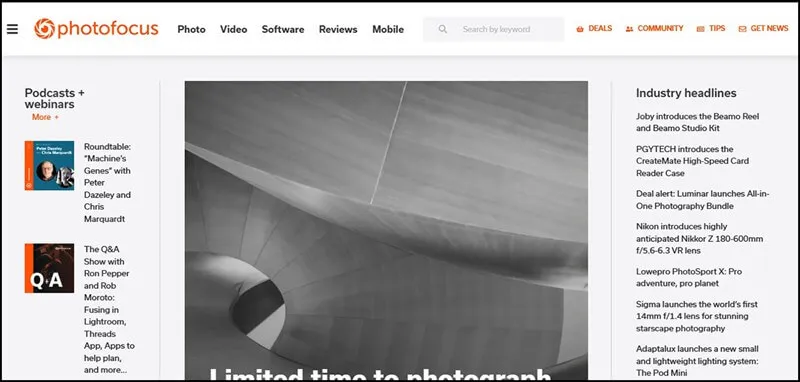Go to the Reviews section
This screenshot has width=800, height=382.
tap(338, 29)
